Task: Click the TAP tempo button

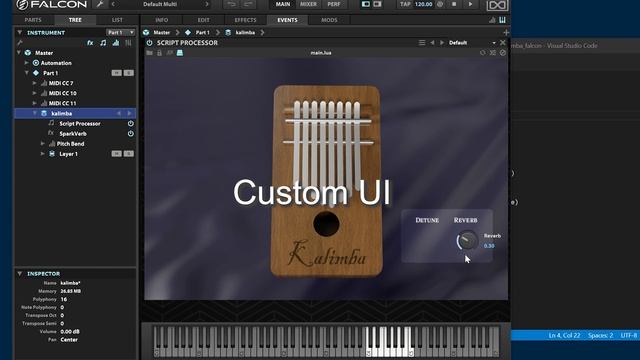Action: [x=405, y=4]
